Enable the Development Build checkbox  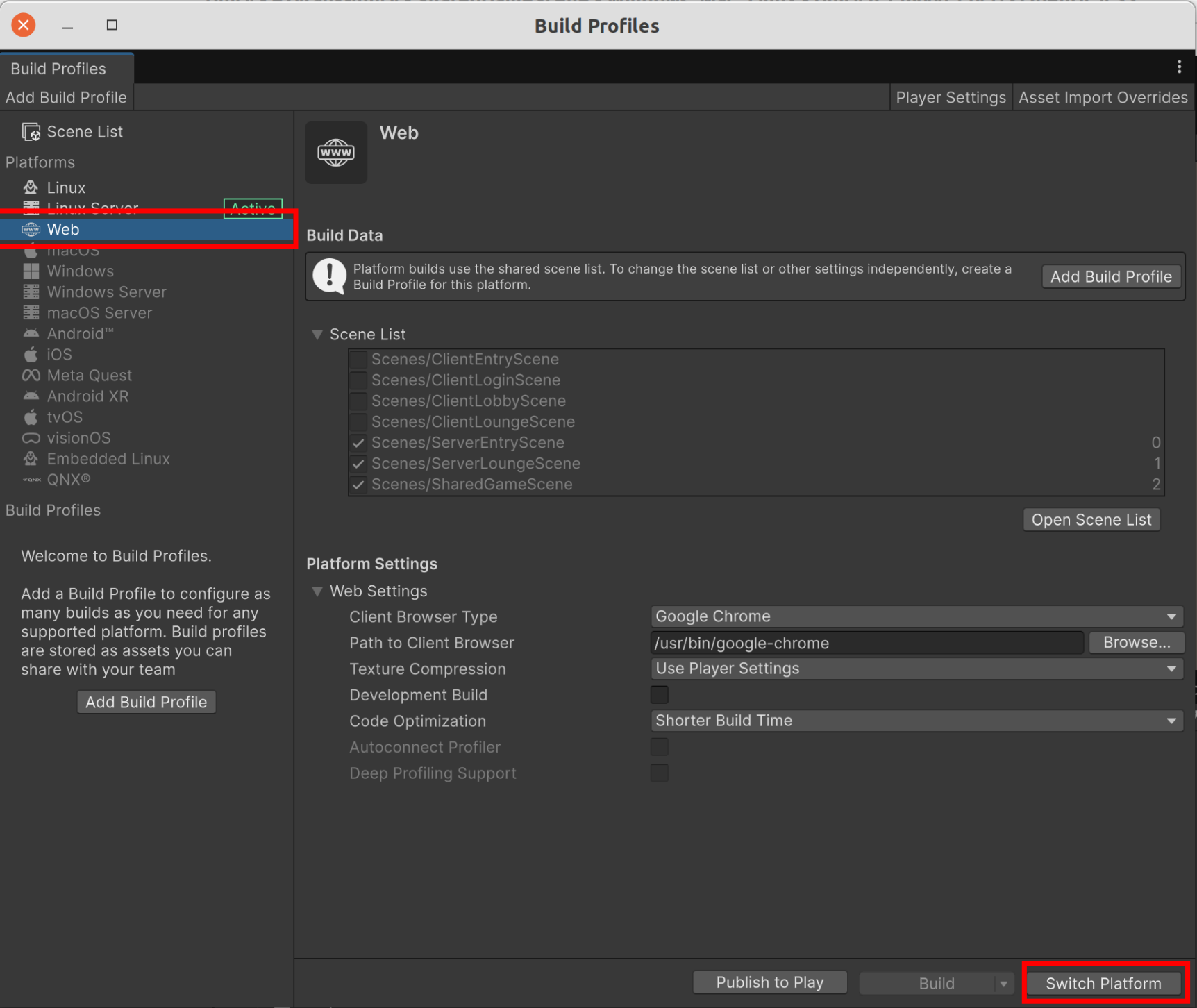click(659, 694)
